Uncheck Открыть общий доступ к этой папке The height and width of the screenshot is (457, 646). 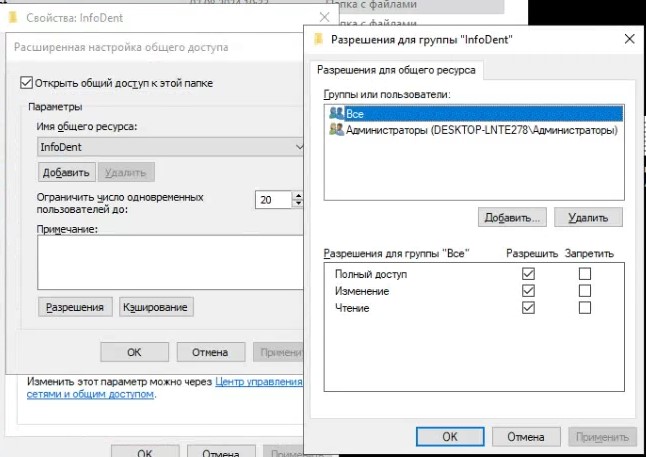point(26,82)
